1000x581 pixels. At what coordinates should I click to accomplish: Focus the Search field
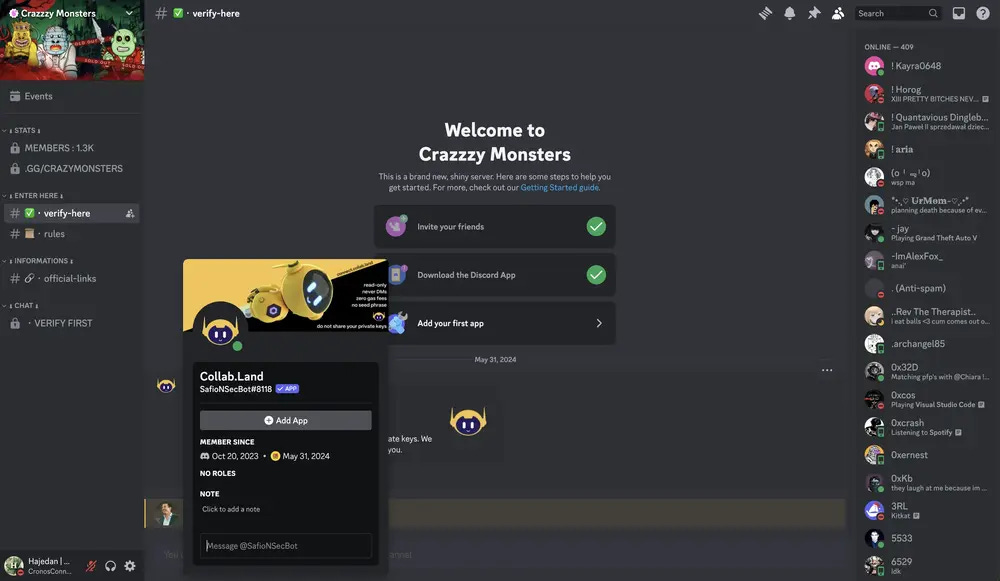coord(898,13)
